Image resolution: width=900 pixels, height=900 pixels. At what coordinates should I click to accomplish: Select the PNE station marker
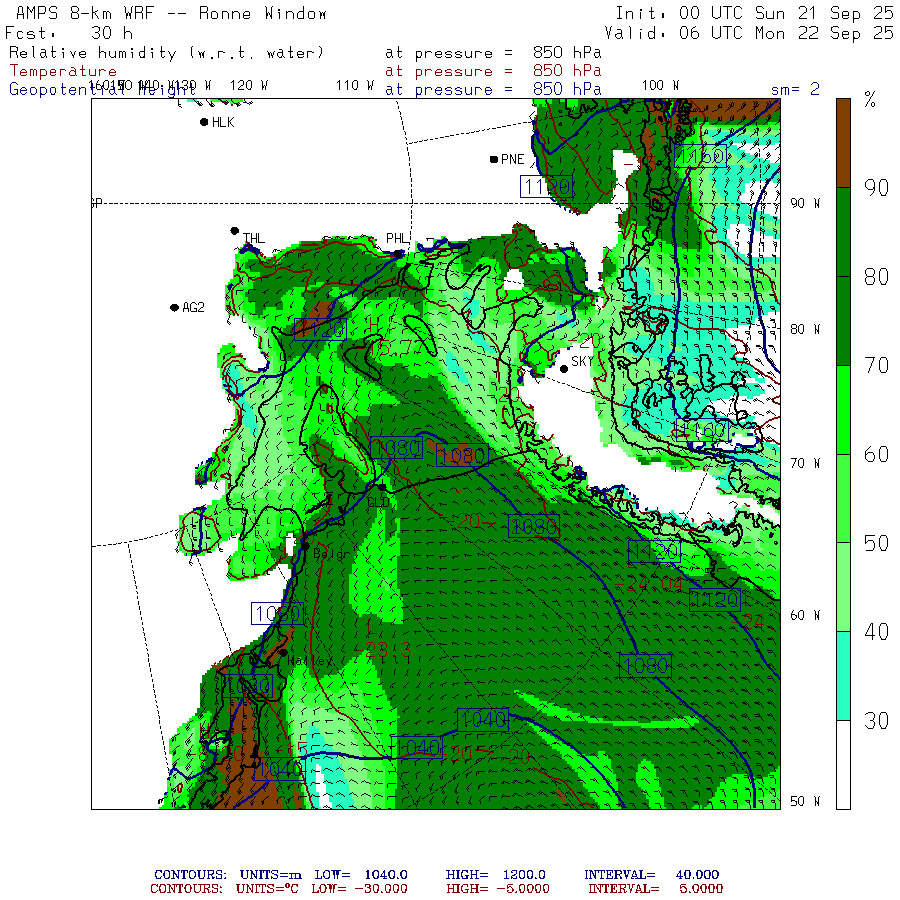pos(494,159)
